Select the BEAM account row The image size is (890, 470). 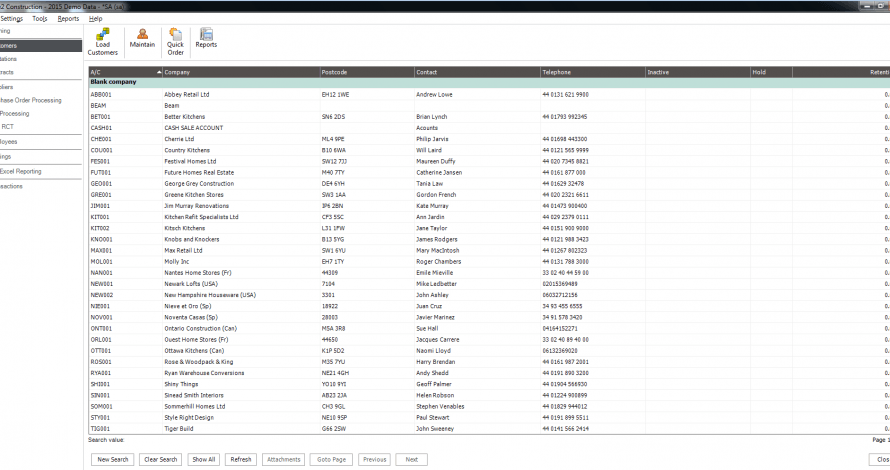[x=489, y=106]
